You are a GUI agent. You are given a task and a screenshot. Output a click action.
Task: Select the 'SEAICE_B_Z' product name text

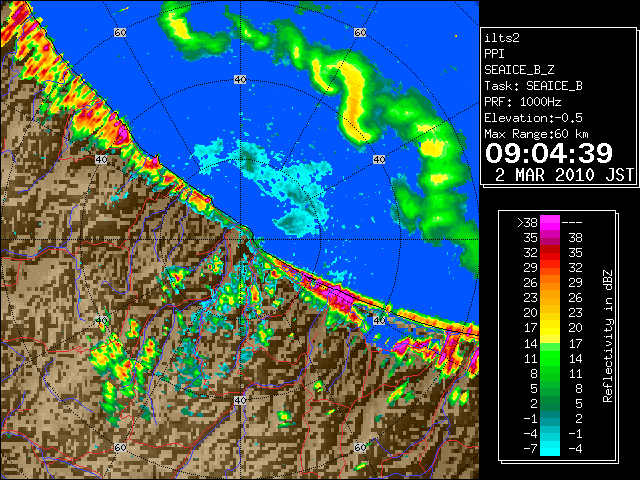coord(519,70)
